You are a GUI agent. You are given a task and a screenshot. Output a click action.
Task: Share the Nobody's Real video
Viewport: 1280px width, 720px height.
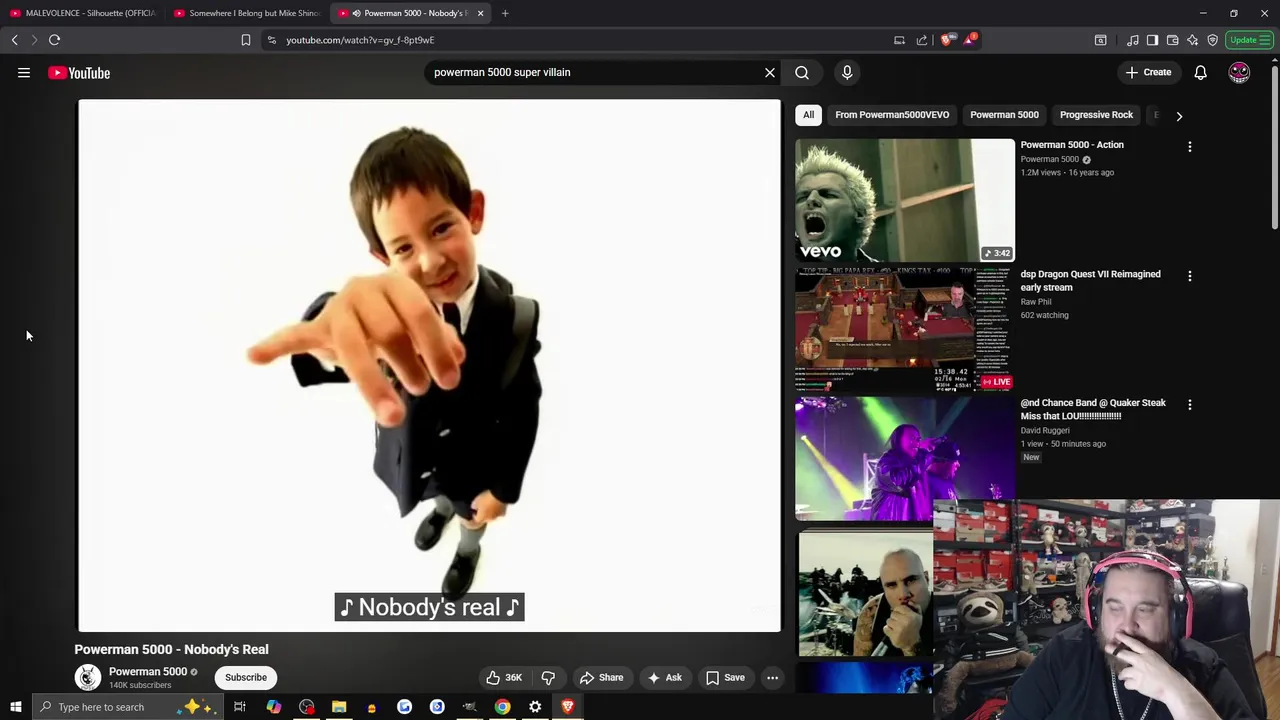[x=601, y=677]
